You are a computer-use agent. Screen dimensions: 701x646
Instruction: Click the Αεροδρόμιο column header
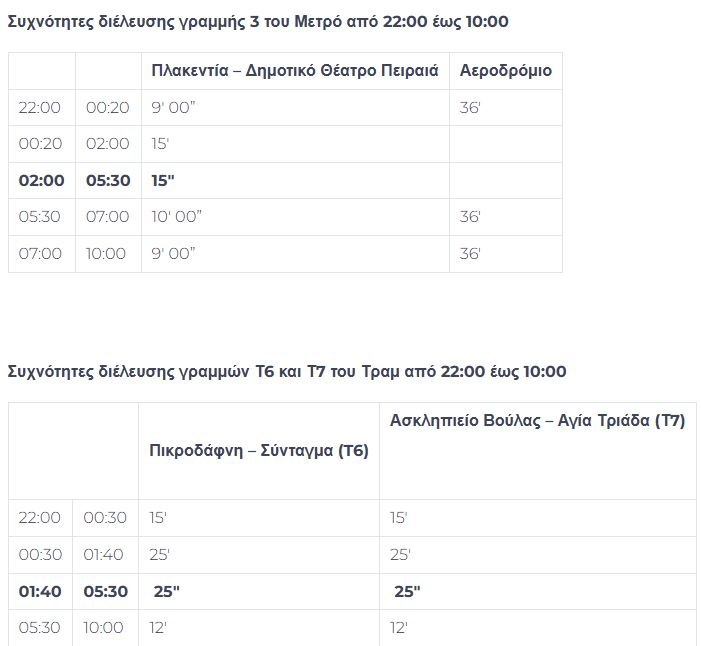pyautogui.click(x=505, y=71)
